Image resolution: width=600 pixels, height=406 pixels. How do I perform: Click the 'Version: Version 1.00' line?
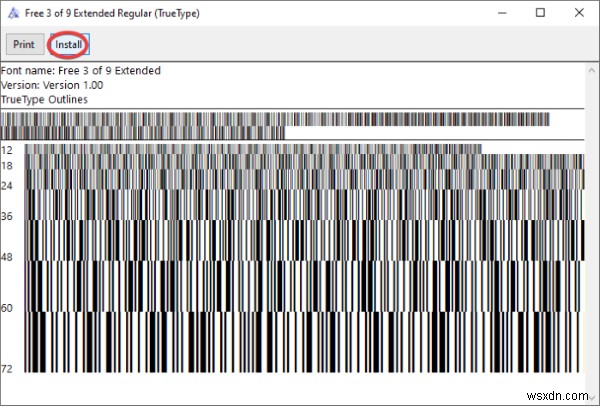[x=52, y=85]
